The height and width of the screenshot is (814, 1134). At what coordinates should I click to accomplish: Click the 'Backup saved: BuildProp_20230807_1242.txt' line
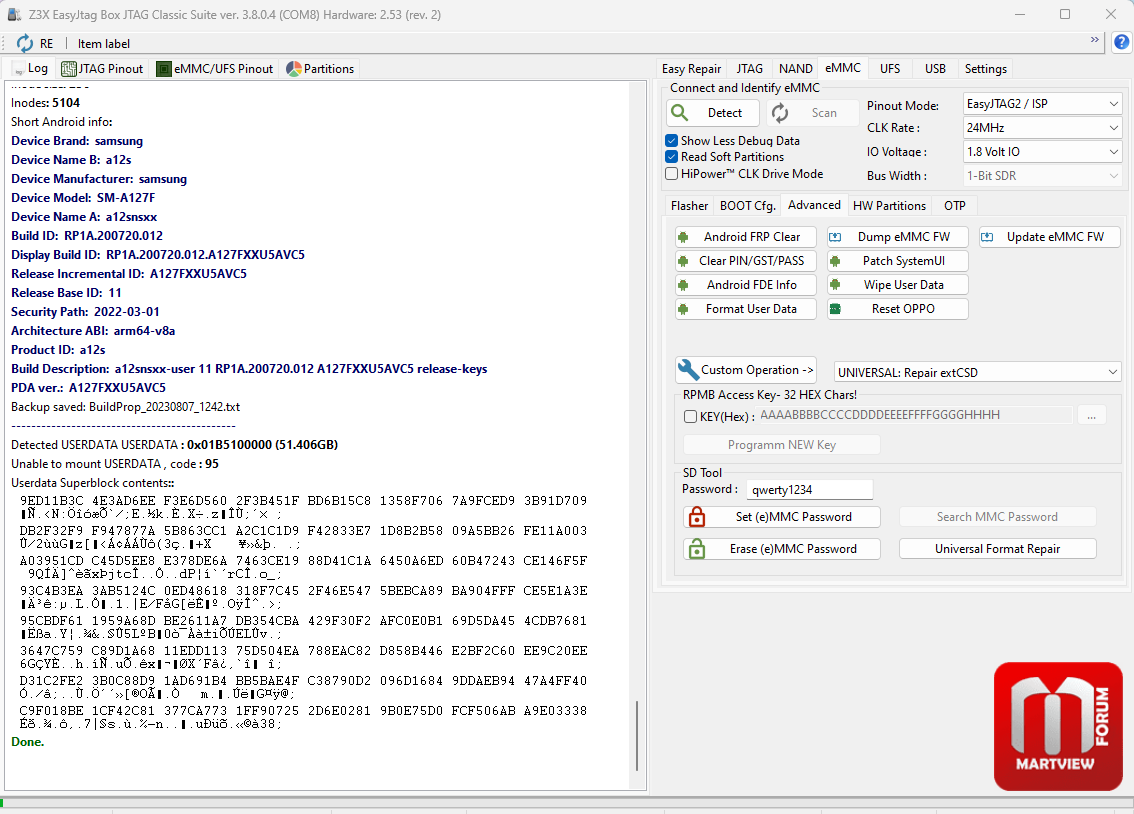point(126,407)
